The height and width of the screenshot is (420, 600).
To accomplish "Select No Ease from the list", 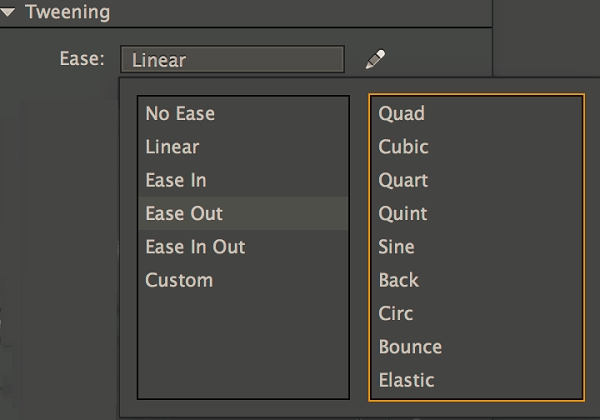I will click(x=180, y=114).
